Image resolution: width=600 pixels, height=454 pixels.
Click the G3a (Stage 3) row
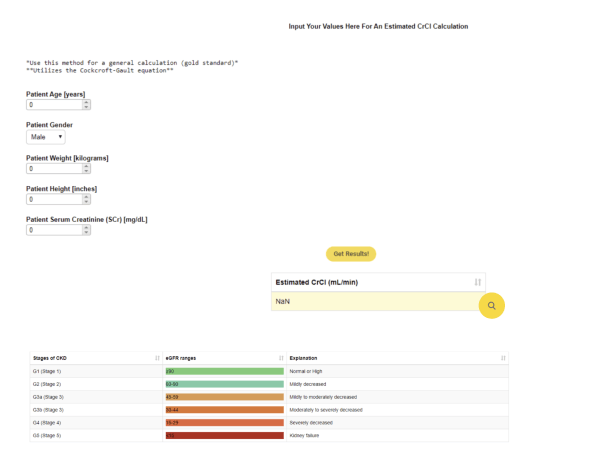pyautogui.click(x=269, y=397)
